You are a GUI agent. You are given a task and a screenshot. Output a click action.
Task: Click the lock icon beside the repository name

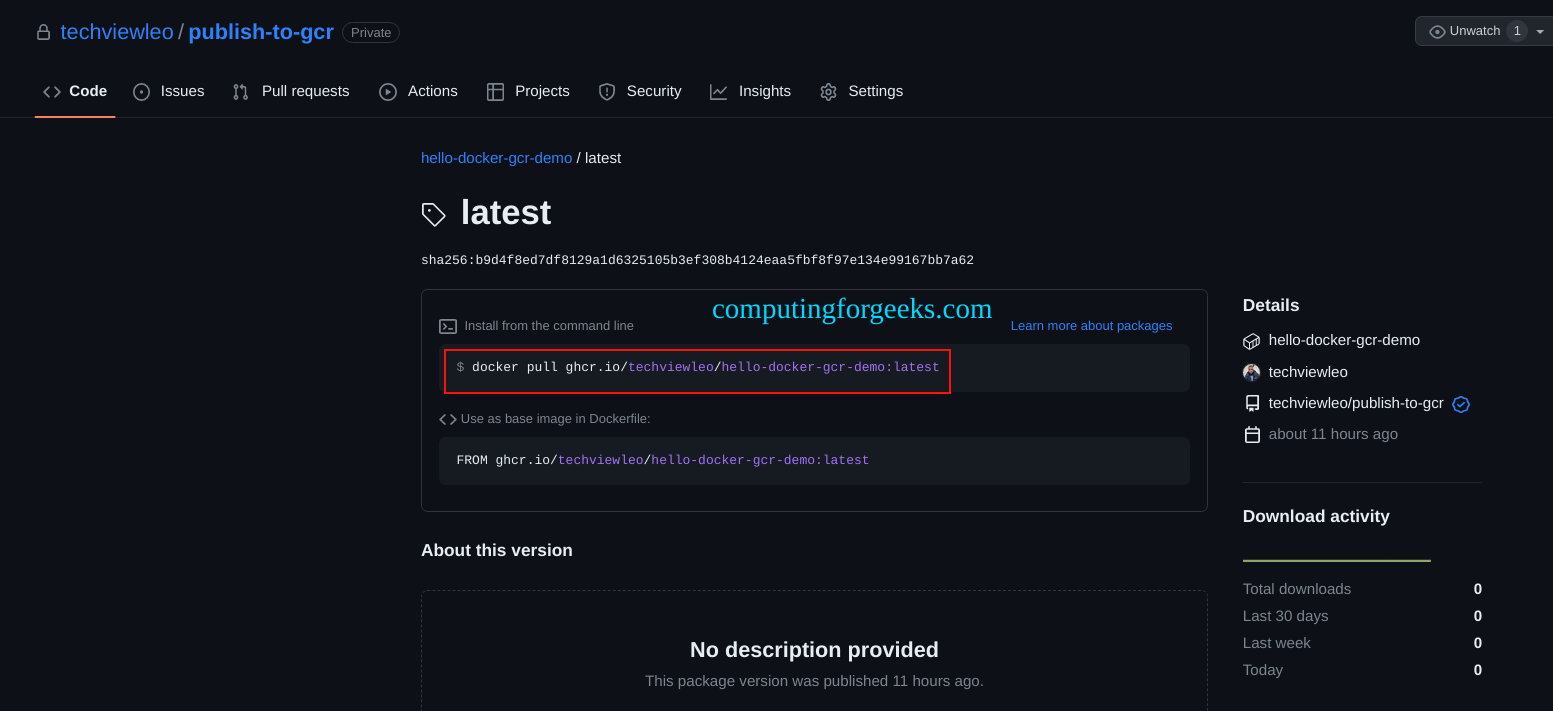click(x=43, y=32)
